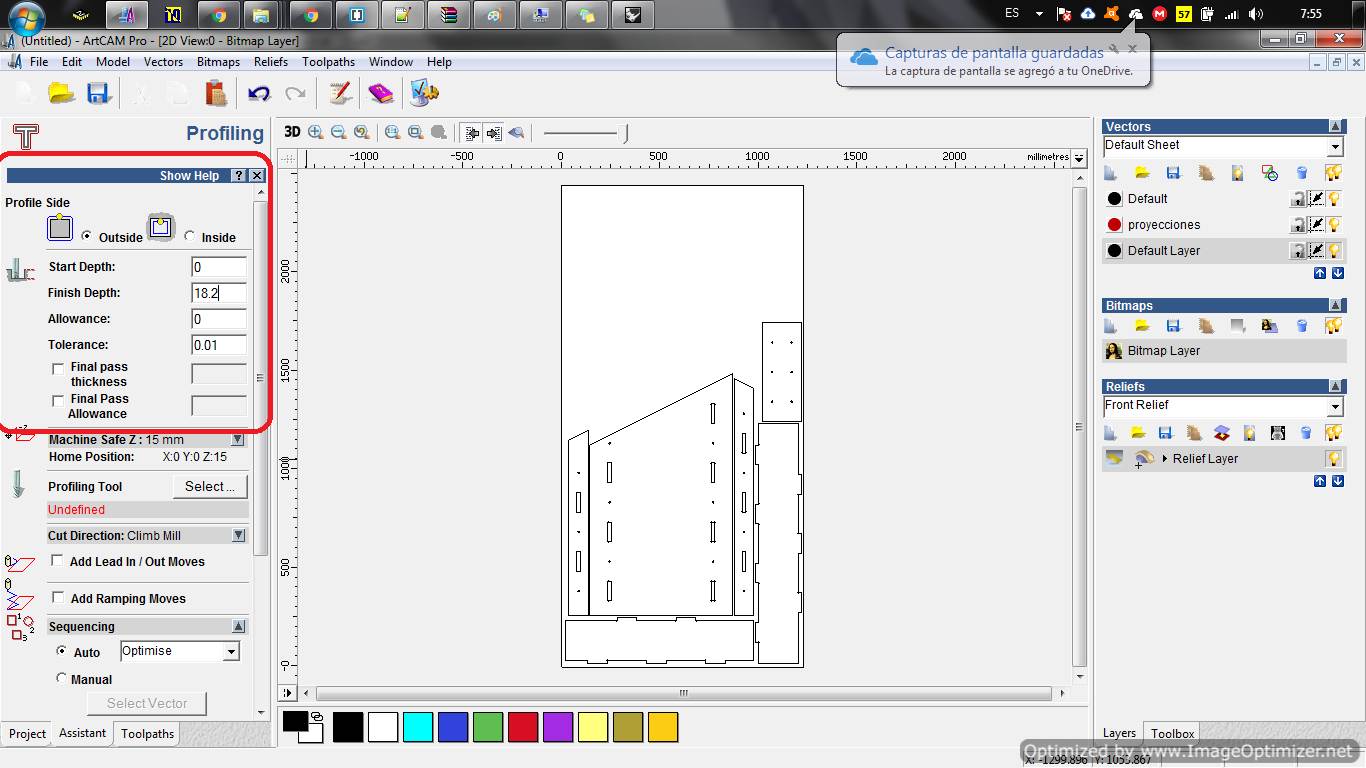
Task: Restore previous zoom in 2D view
Action: point(361,132)
